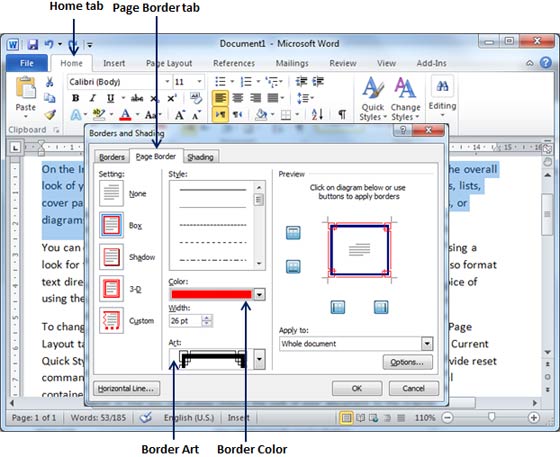Click the Horizontal Line... button

click(x=126, y=388)
